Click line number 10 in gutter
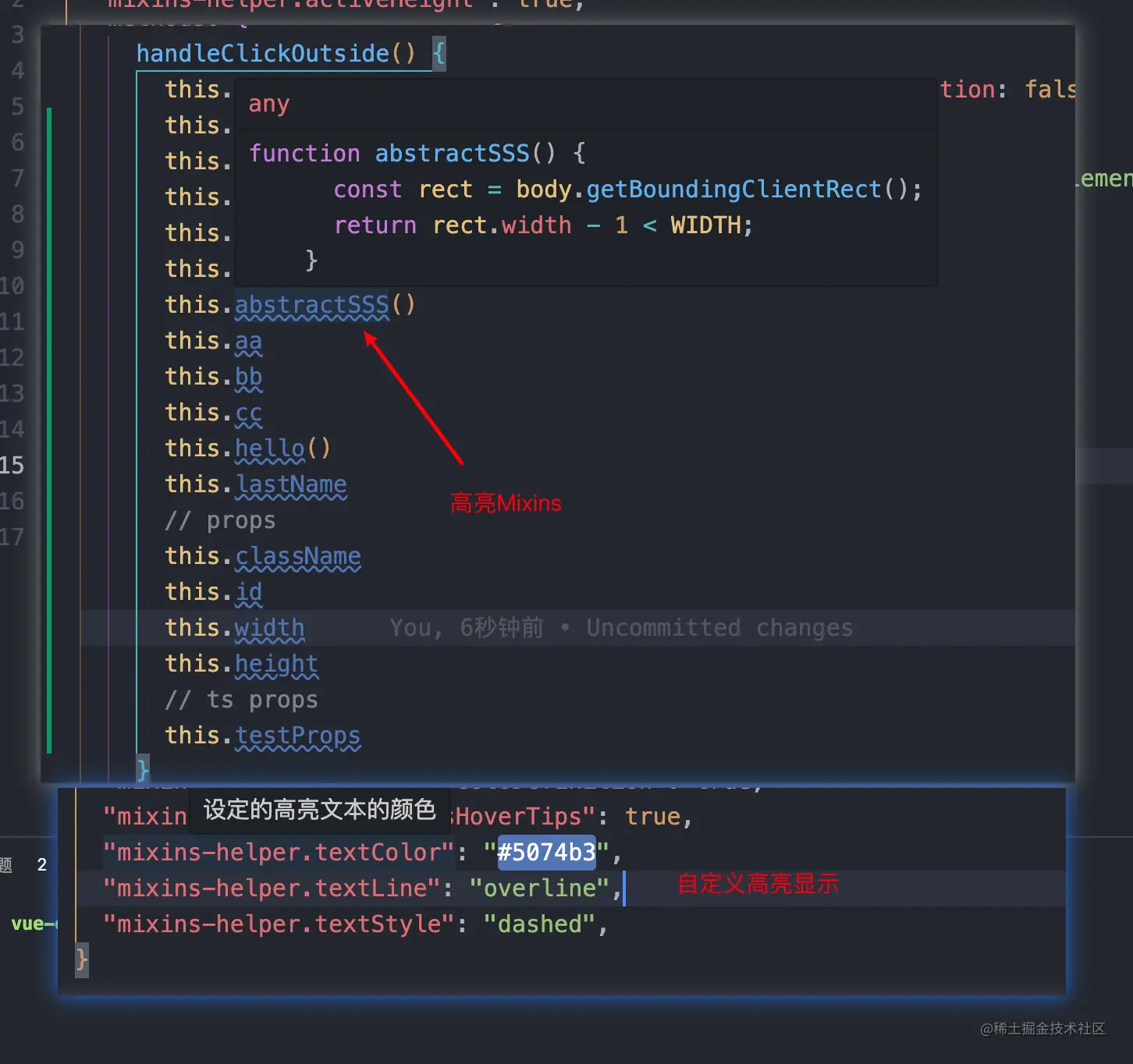The image size is (1133, 1064). pos(12,286)
